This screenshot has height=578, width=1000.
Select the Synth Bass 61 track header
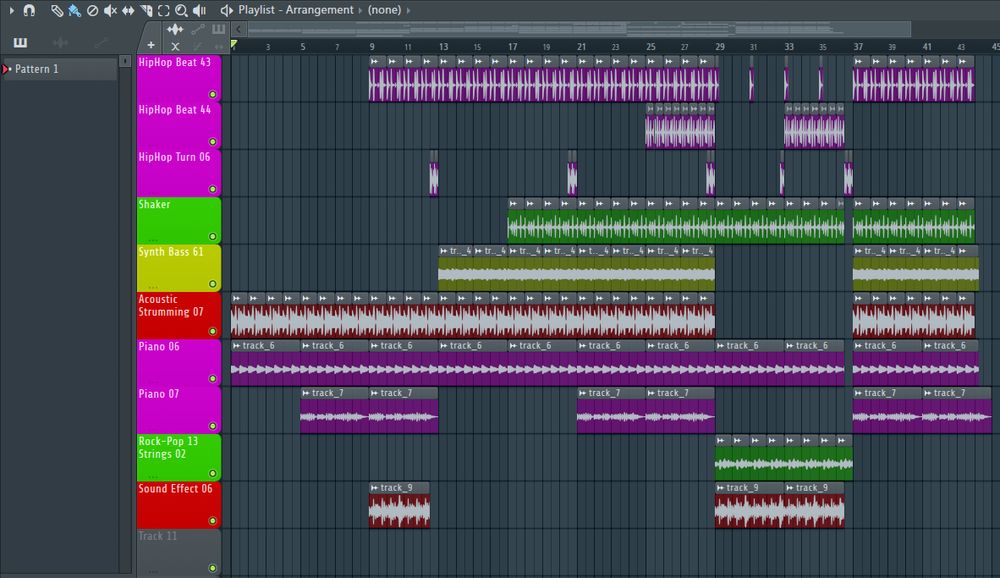179,267
